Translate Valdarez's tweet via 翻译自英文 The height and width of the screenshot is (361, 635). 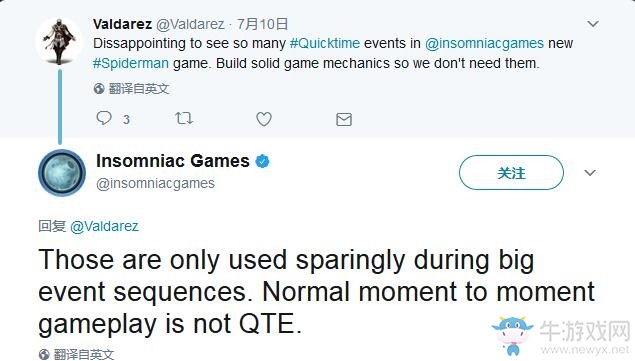click(x=139, y=88)
